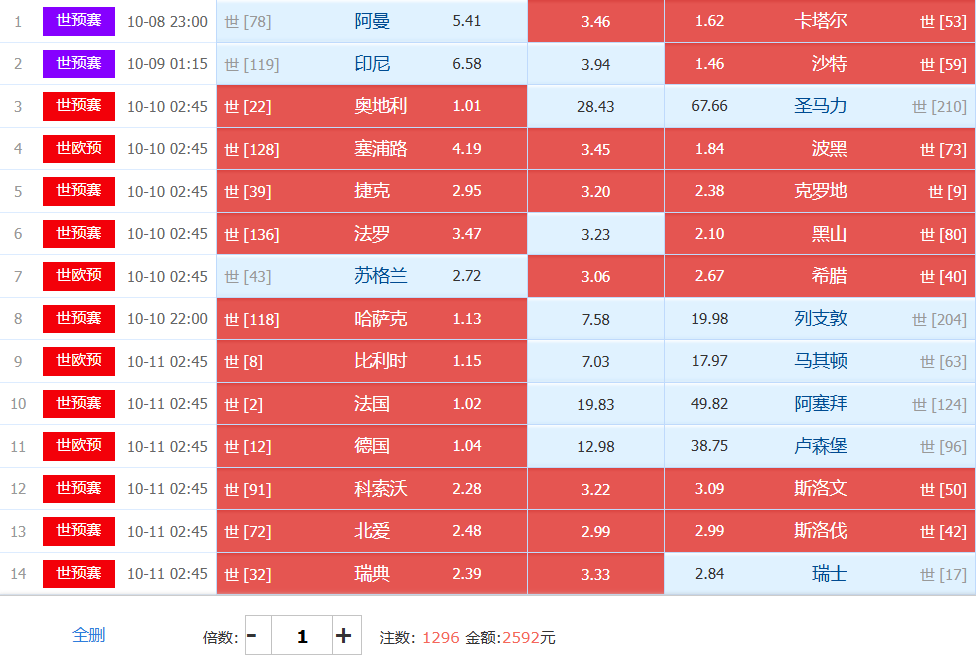The image size is (976, 655).
Task: Click the 倍数 multiplier input field
Action: (301, 635)
